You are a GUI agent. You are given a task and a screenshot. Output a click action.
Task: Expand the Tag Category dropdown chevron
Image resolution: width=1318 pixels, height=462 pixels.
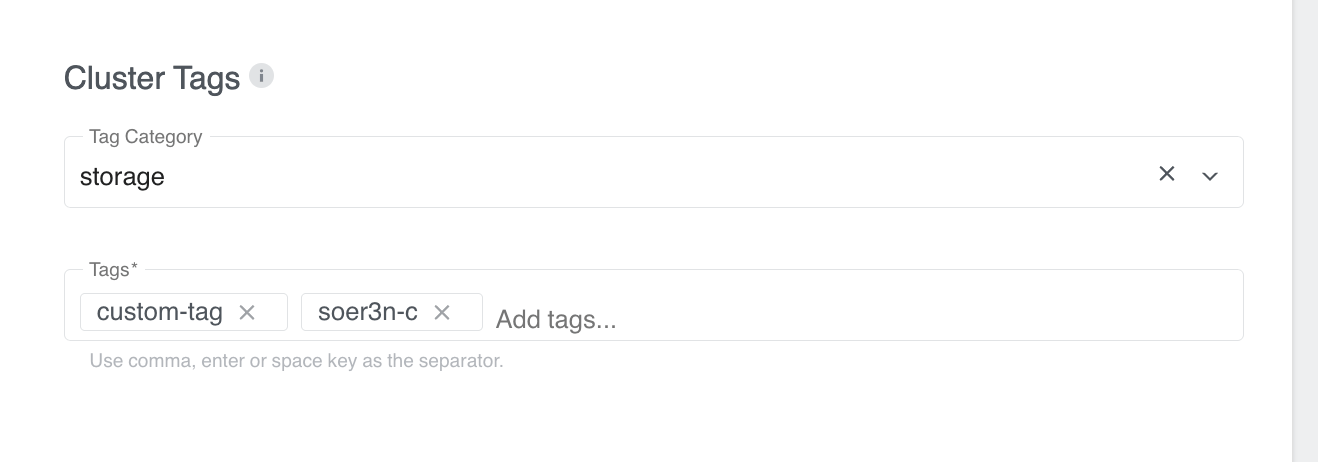(1210, 176)
